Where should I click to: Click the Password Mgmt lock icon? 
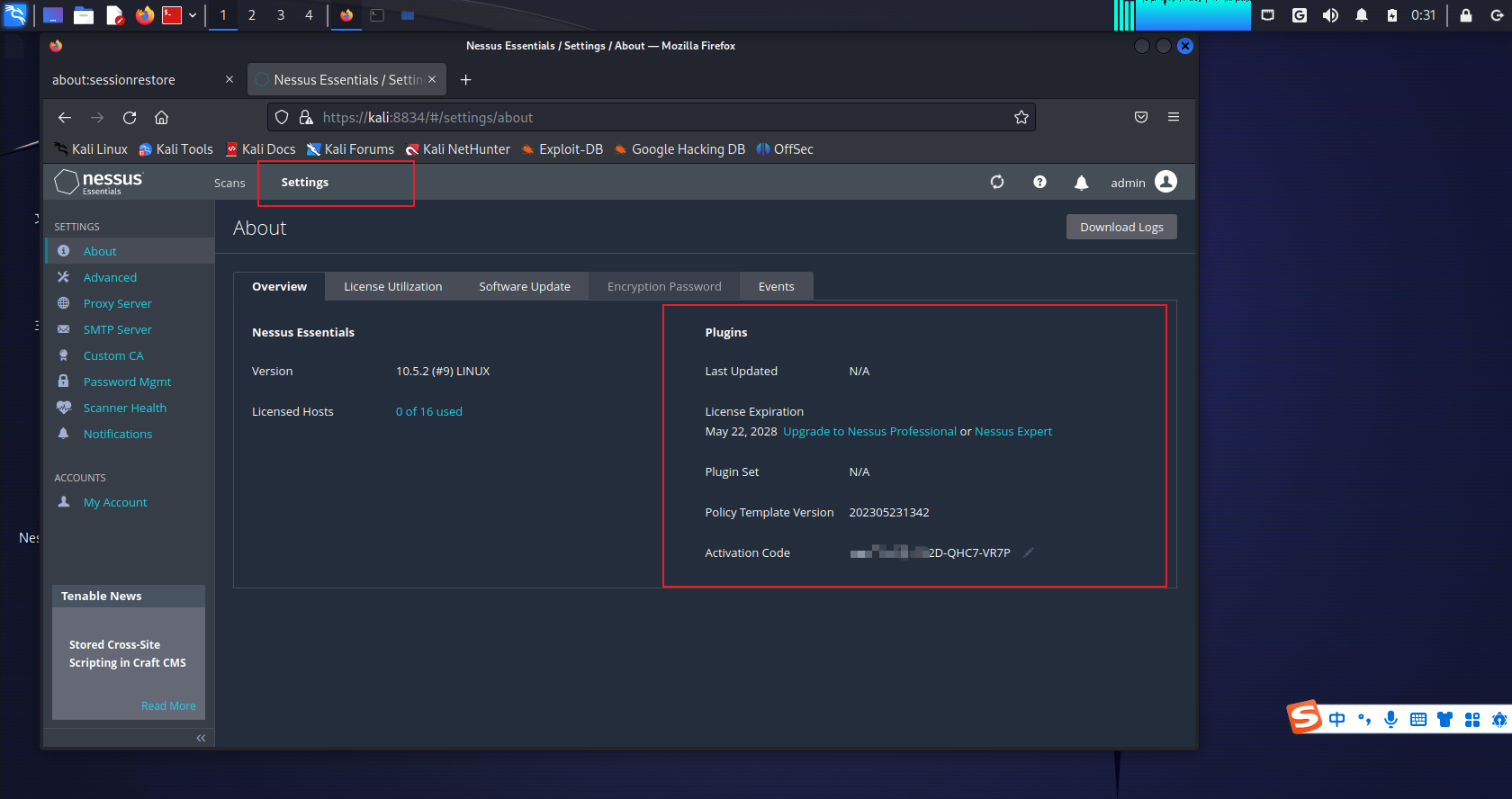tap(64, 382)
